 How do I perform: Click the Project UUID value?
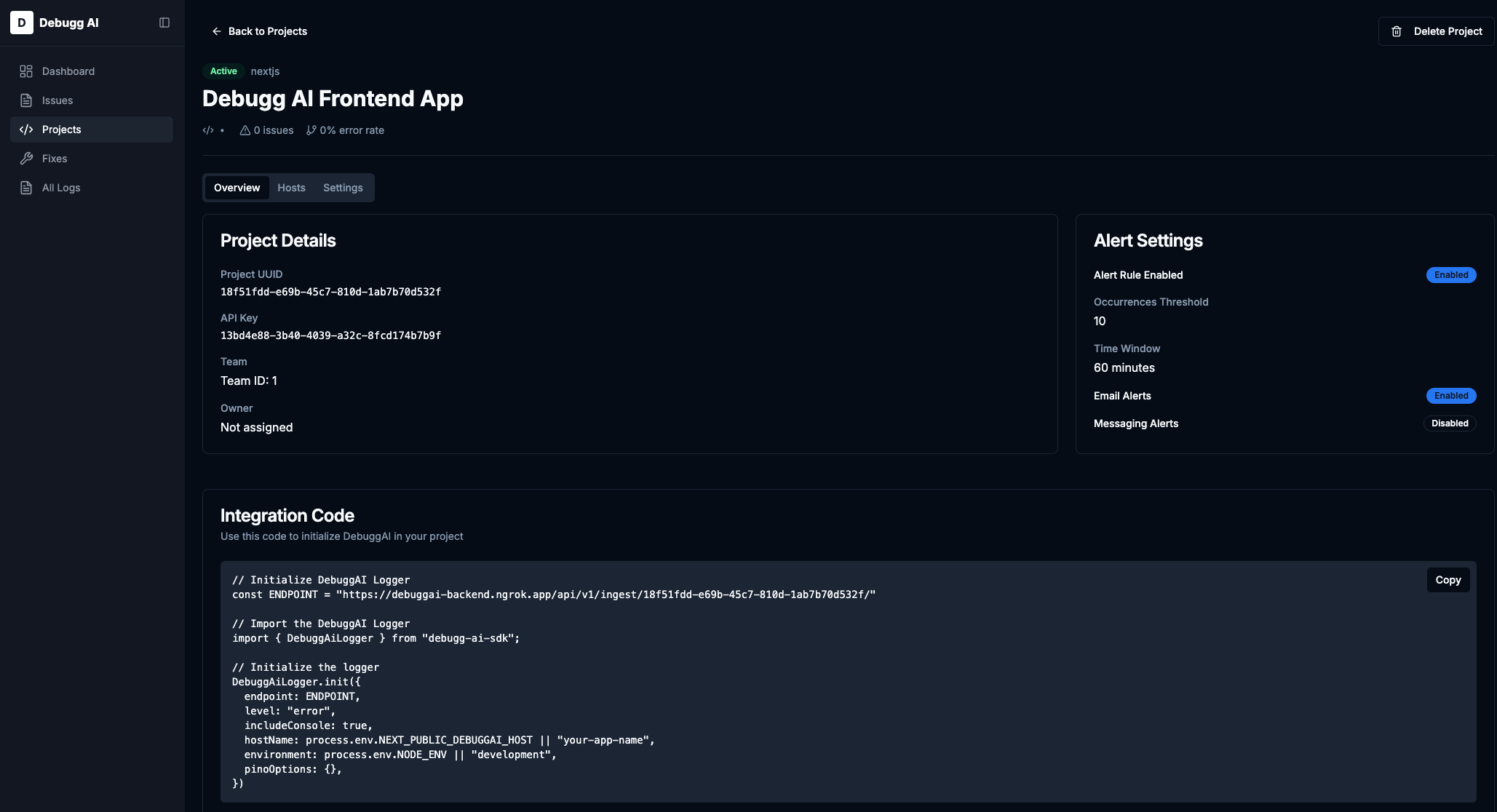tap(330, 292)
